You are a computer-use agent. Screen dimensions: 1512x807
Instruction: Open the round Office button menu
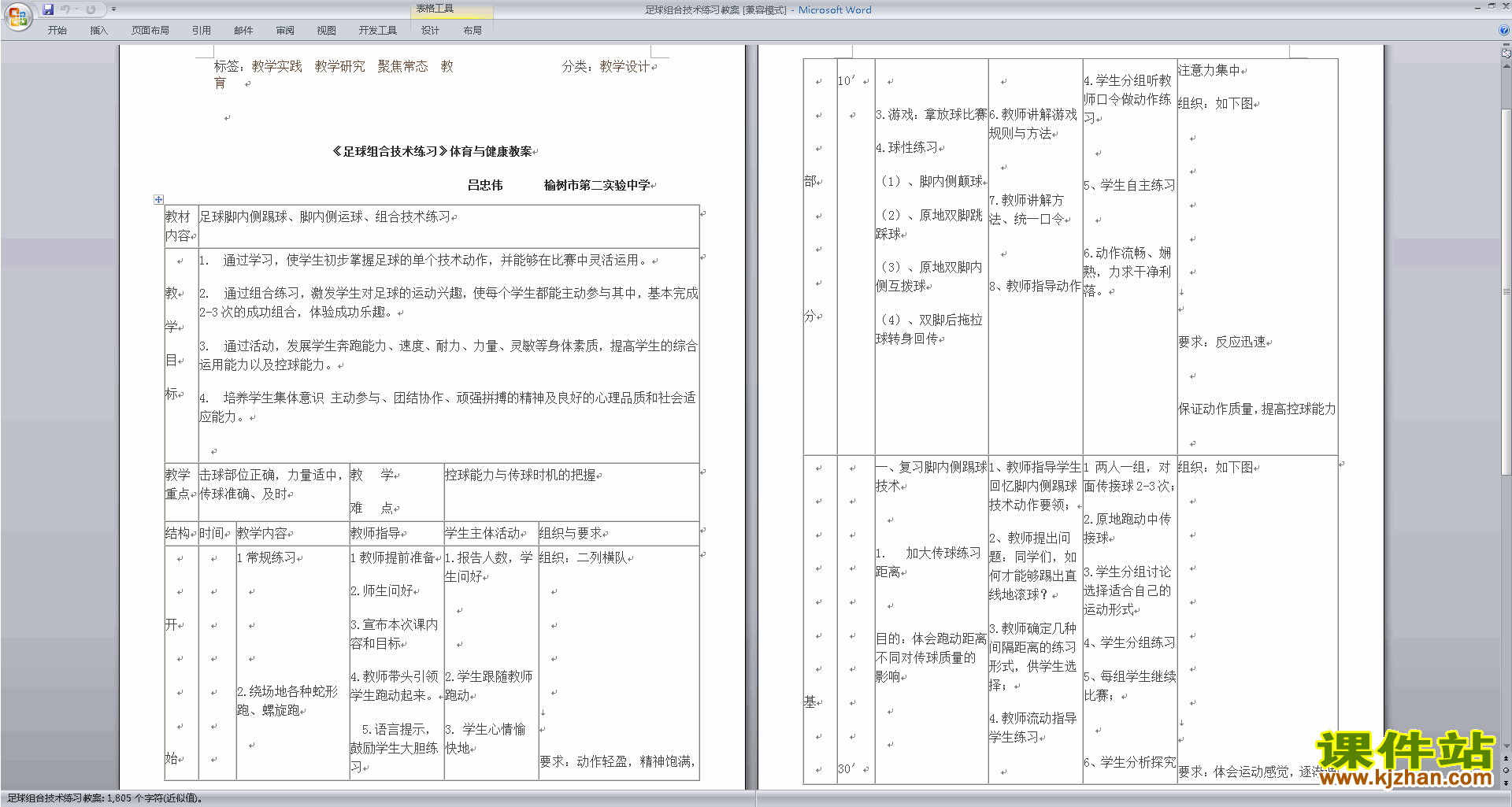[x=17, y=16]
